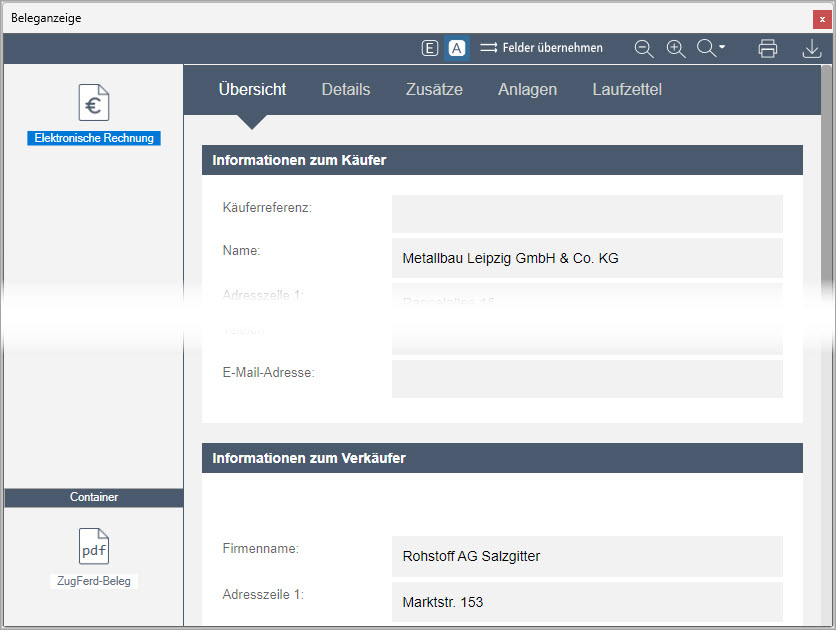Screen dimensions: 836x630
Task: Download the document via download icon
Action: click(x=811, y=49)
